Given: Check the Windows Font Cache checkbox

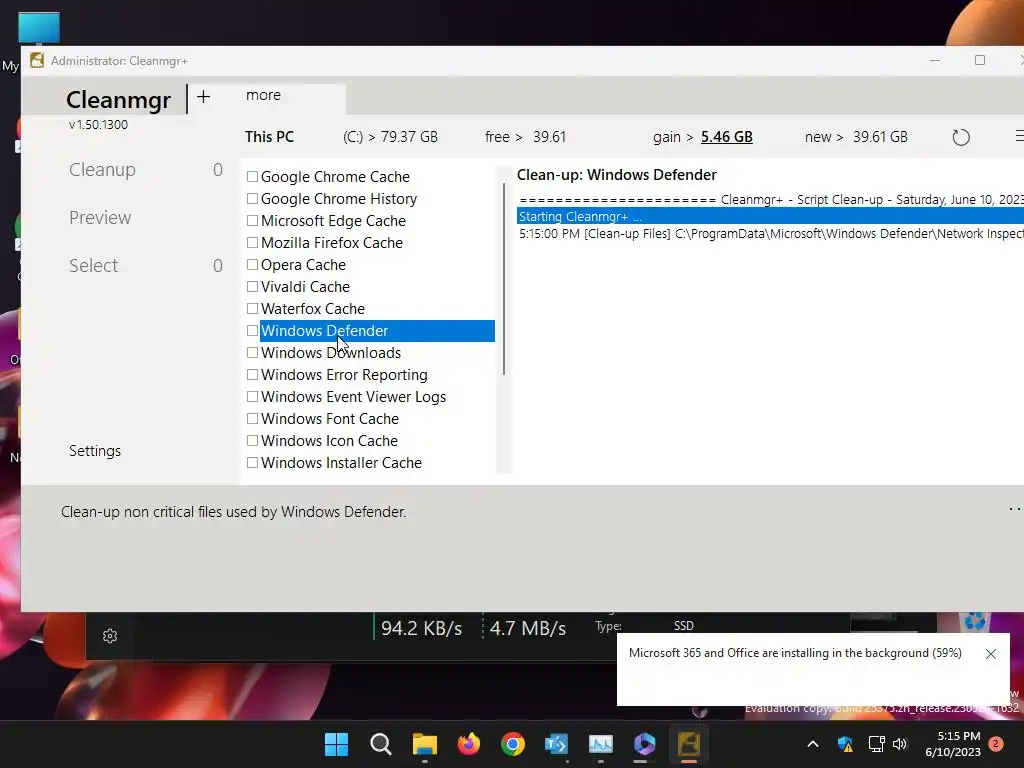Looking at the screenshot, I should [252, 419].
